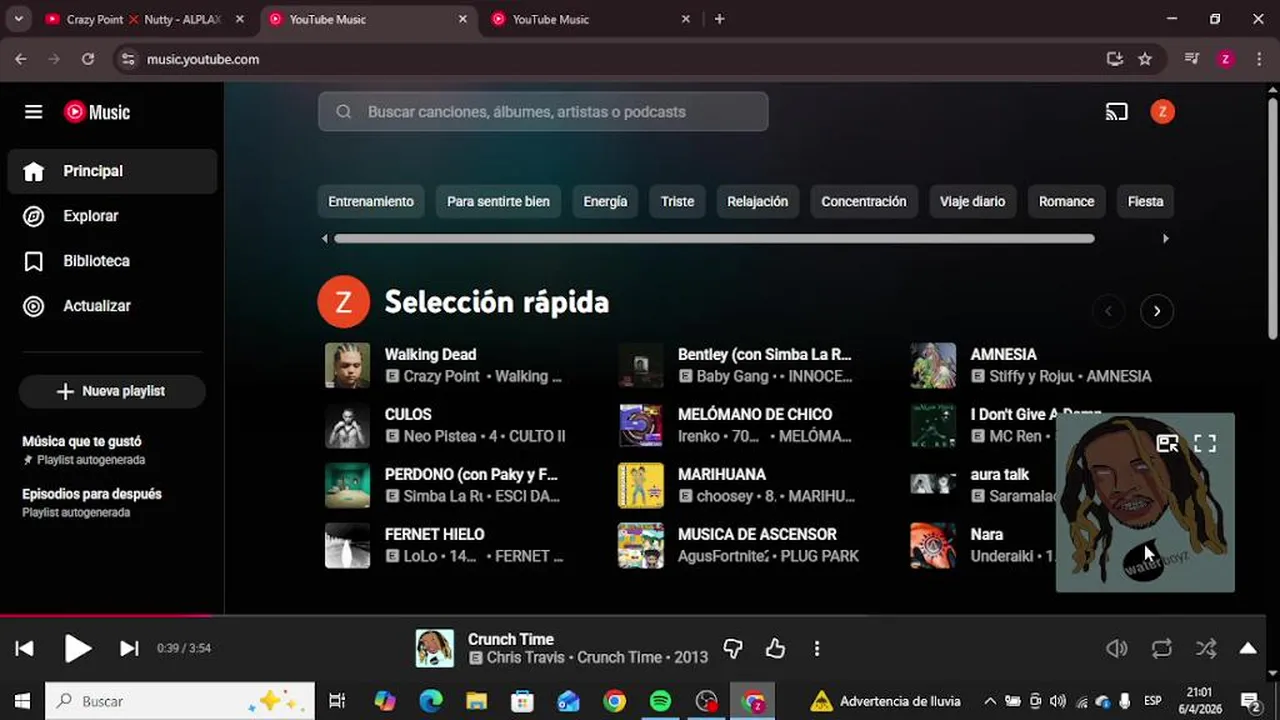Click the Z profile avatar by Selección rápida
Viewport: 1280px width, 720px height.
(343, 302)
